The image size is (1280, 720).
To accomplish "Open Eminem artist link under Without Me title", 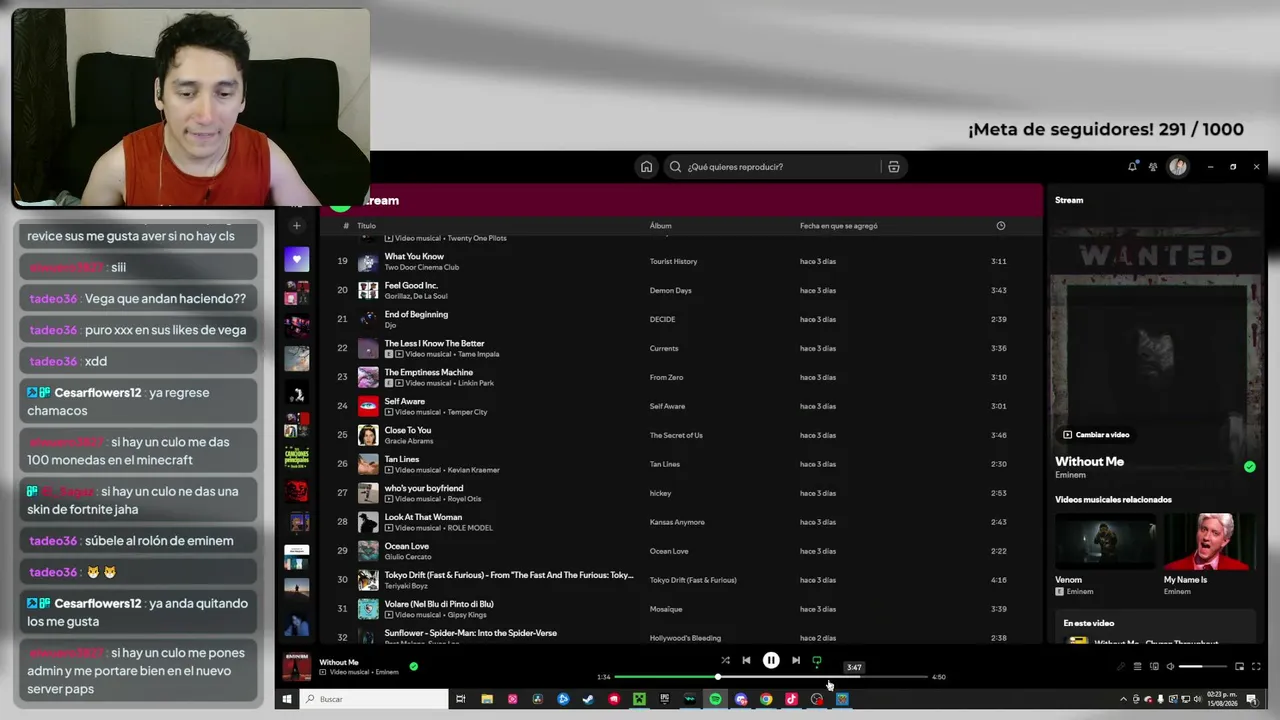I will coord(1070,475).
